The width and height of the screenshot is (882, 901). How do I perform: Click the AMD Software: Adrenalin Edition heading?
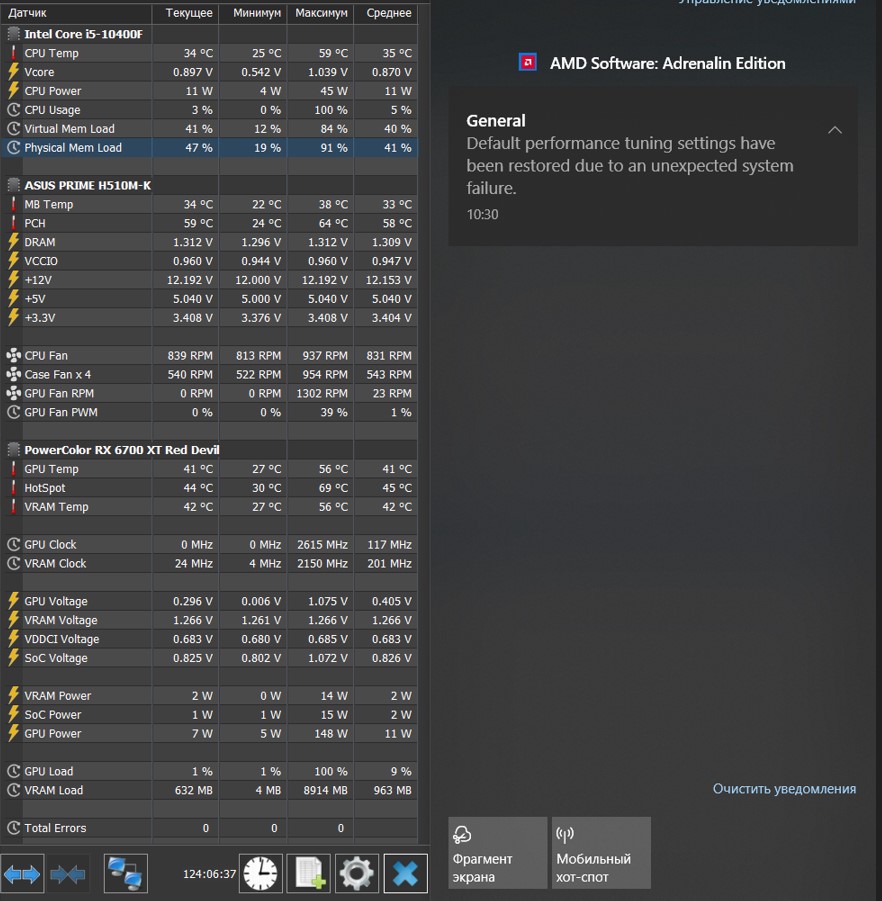click(668, 63)
